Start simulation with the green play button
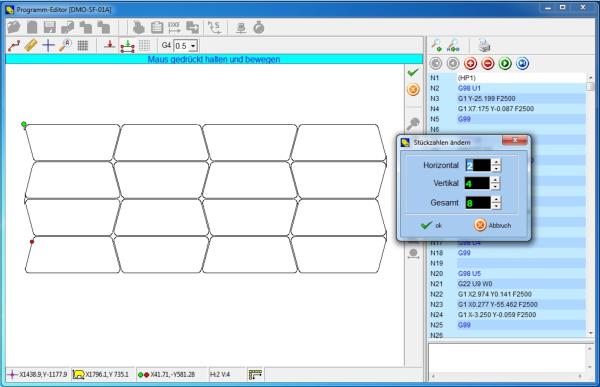Screen dimensions: 600x387 (505, 64)
